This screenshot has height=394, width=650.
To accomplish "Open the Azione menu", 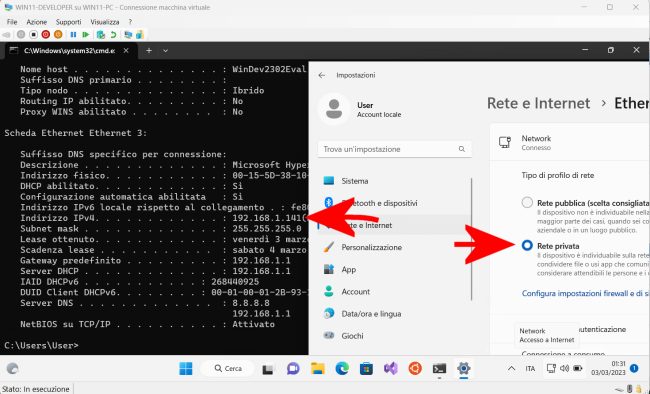I will (36, 22).
